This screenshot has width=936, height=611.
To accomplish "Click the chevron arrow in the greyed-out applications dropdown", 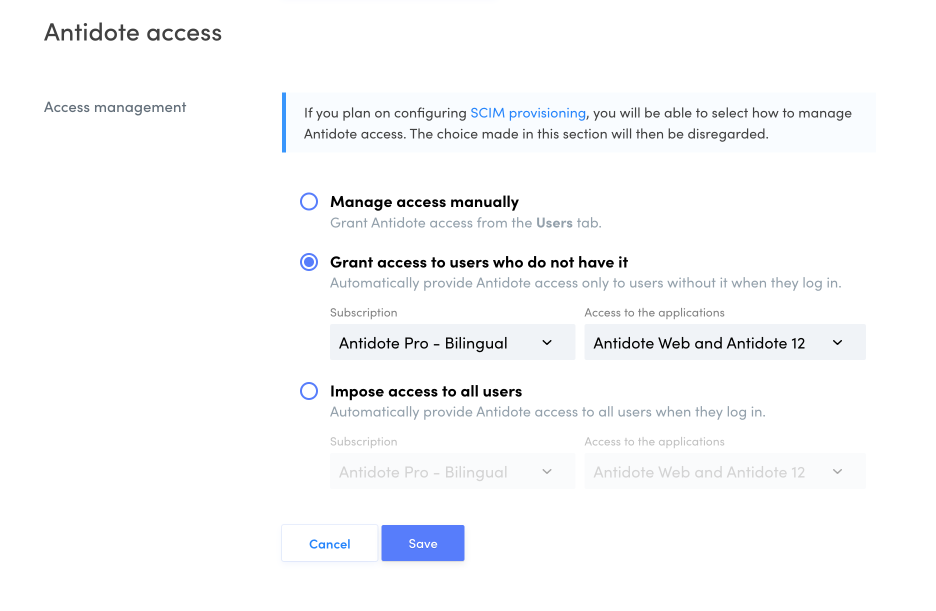I will 837,472.
